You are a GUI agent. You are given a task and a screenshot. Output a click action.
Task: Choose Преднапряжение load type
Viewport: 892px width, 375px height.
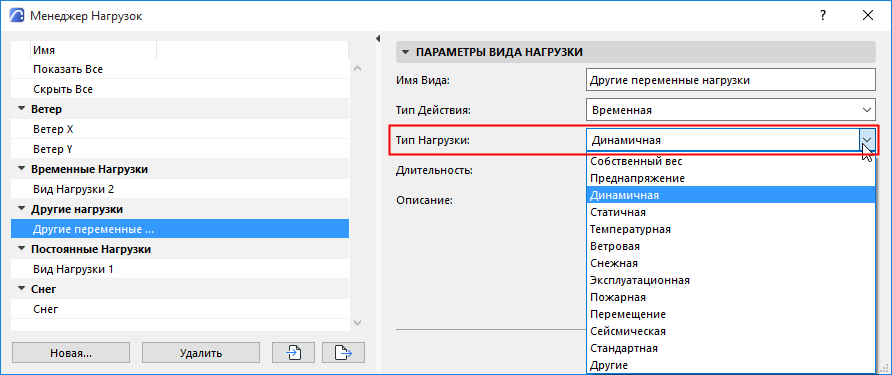coord(730,178)
